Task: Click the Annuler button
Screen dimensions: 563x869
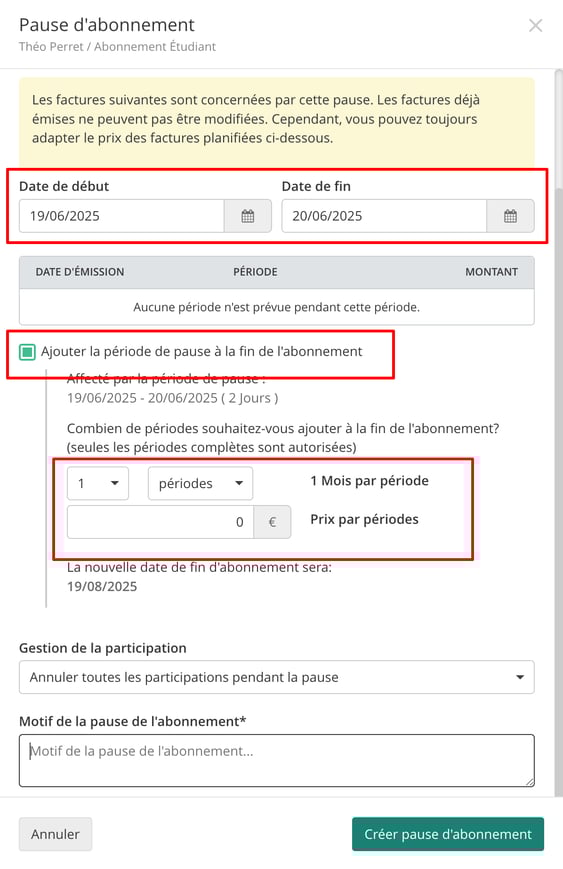Action: click(55, 834)
